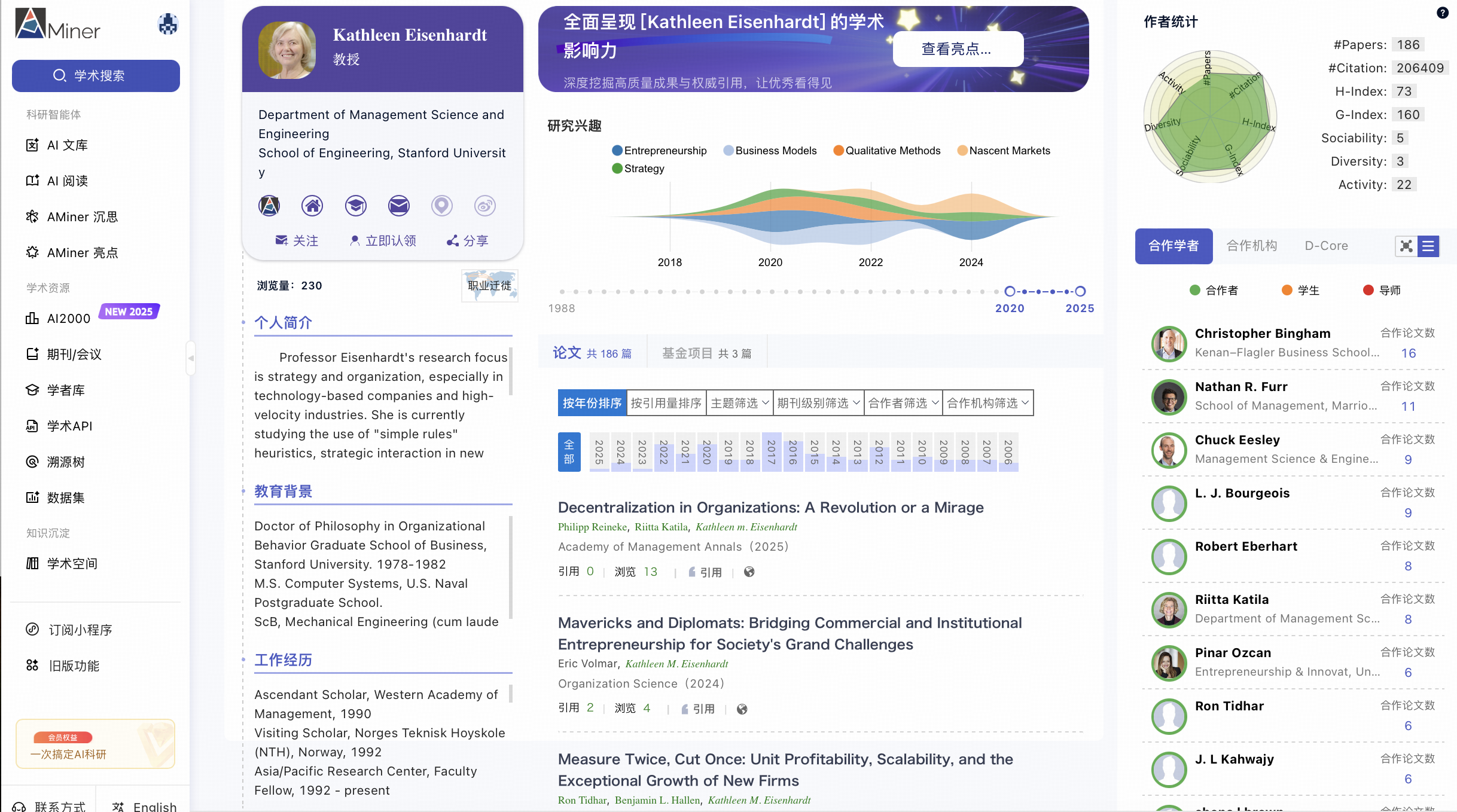The image size is (1457, 812).
Task: Click the Weibo icon on profile card
Action: [x=484, y=206]
